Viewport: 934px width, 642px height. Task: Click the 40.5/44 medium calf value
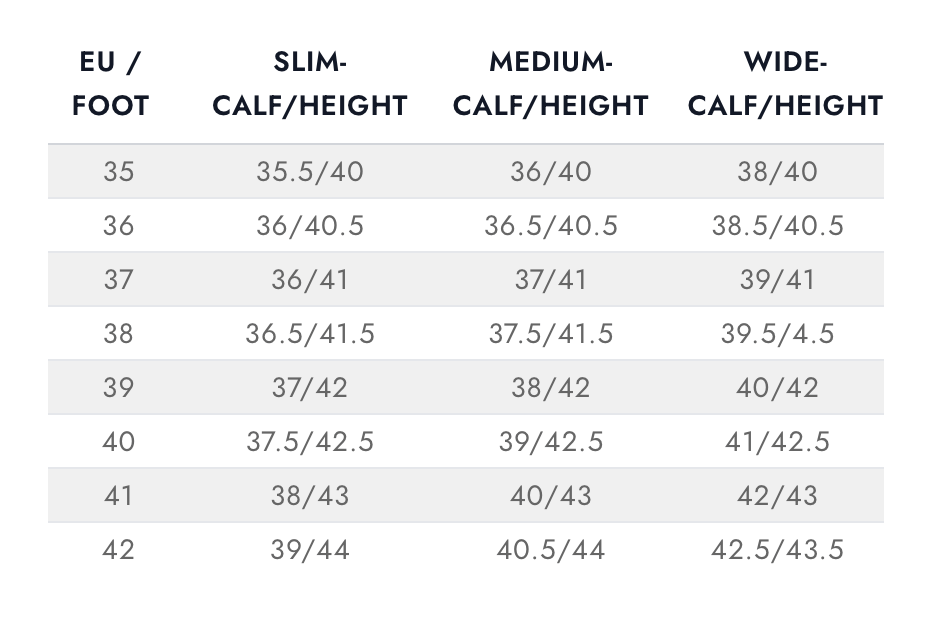coord(550,550)
